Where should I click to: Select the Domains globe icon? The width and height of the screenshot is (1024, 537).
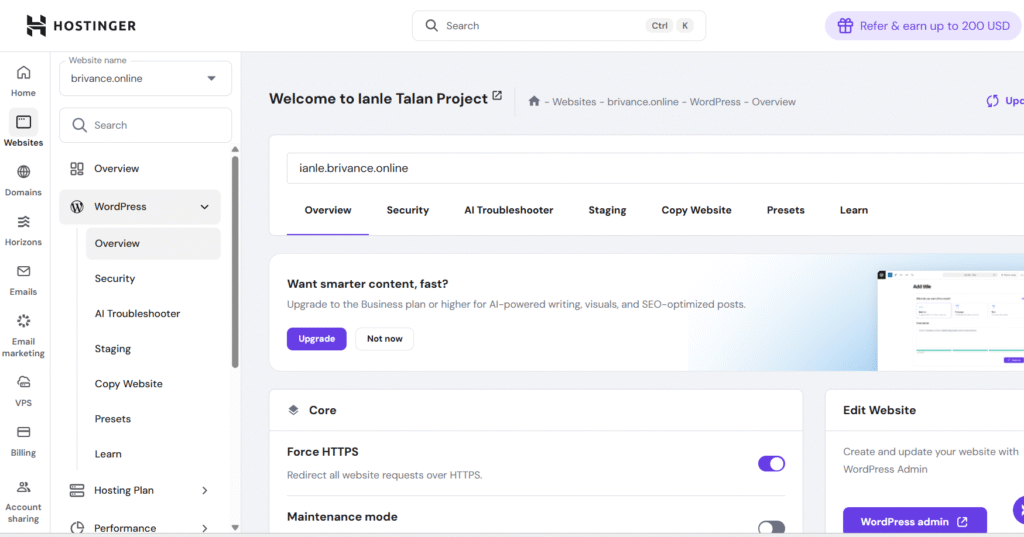[x=23, y=172]
